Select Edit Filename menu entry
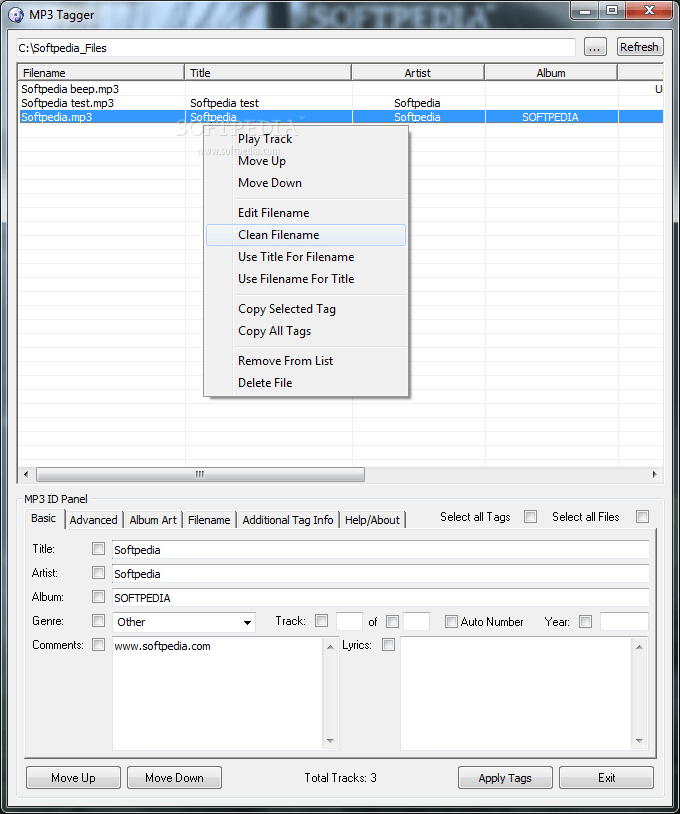 [305, 213]
